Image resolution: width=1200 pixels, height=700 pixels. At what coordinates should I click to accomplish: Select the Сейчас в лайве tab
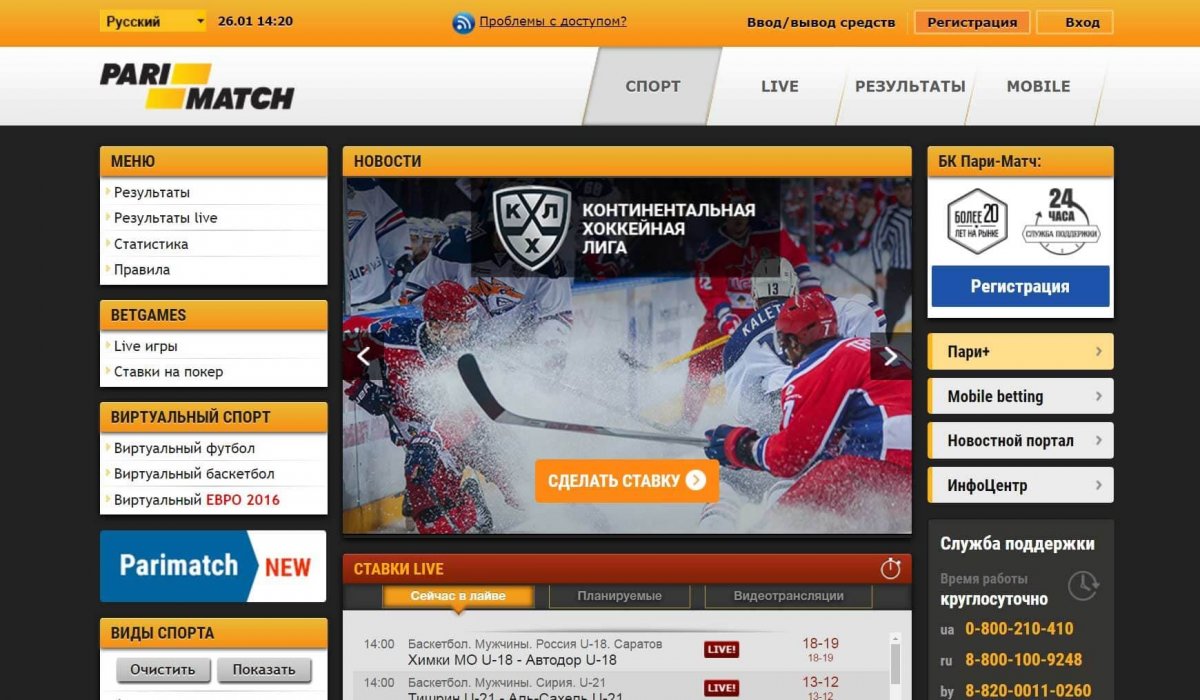tap(458, 596)
